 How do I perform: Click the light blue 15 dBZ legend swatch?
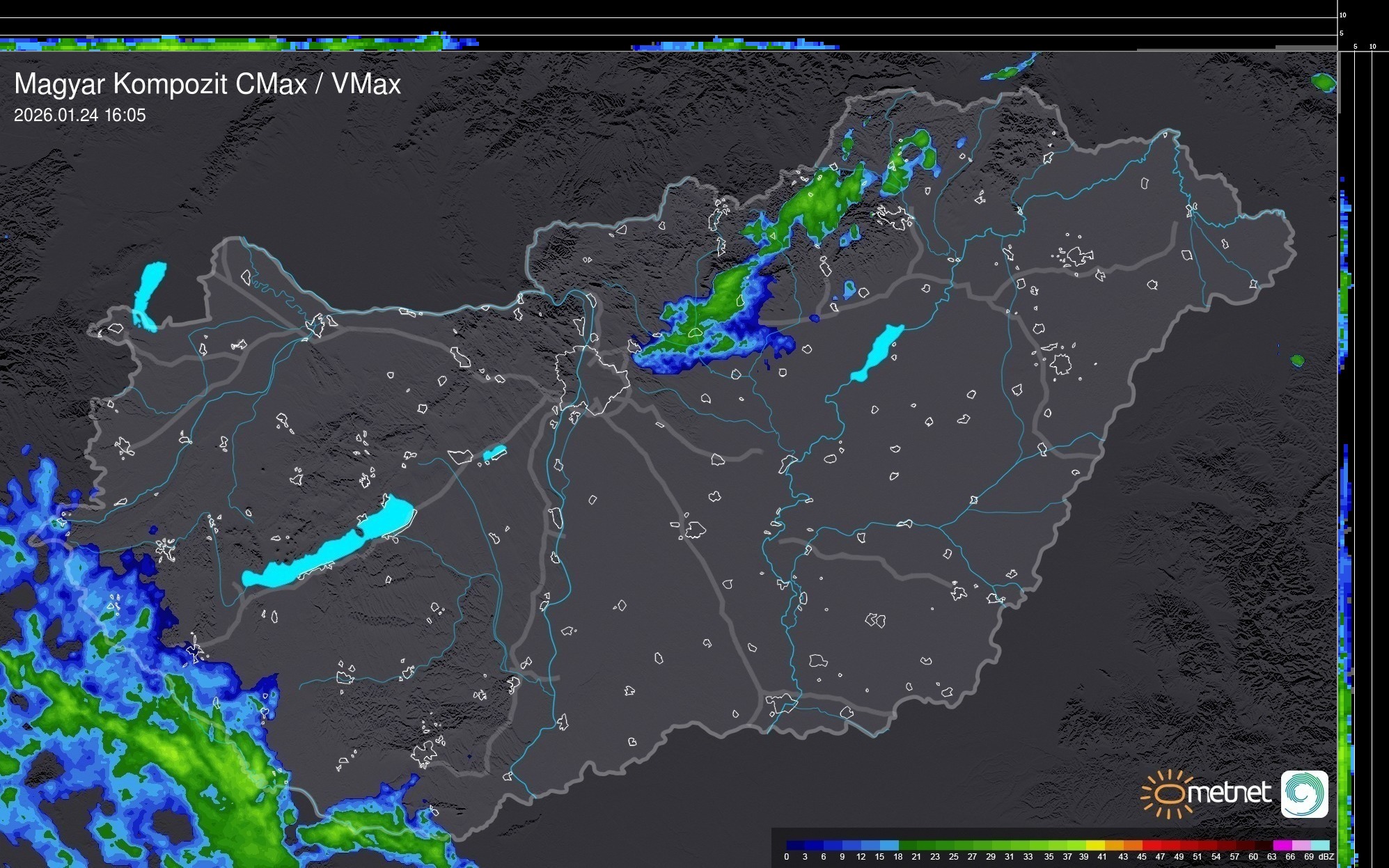click(x=889, y=845)
